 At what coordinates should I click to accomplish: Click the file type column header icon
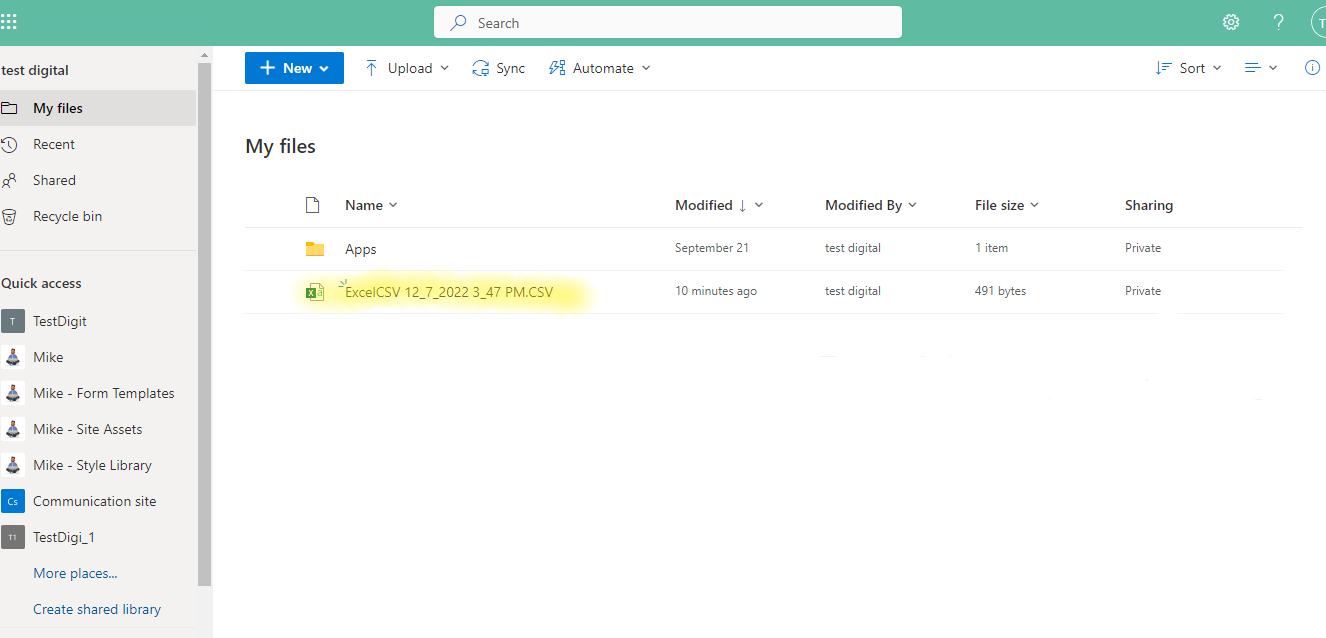313,205
